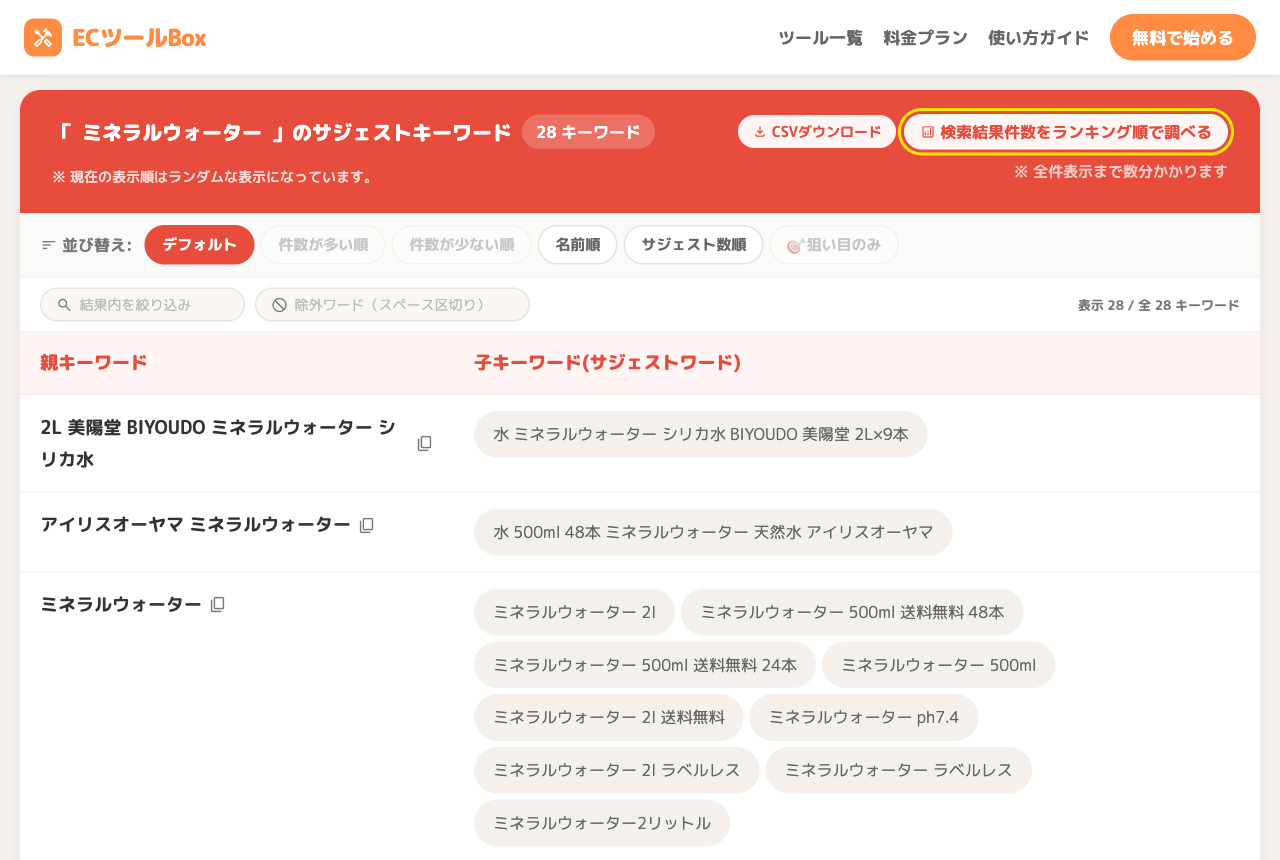Download keywords via CSVダウンロード

[x=817, y=132]
